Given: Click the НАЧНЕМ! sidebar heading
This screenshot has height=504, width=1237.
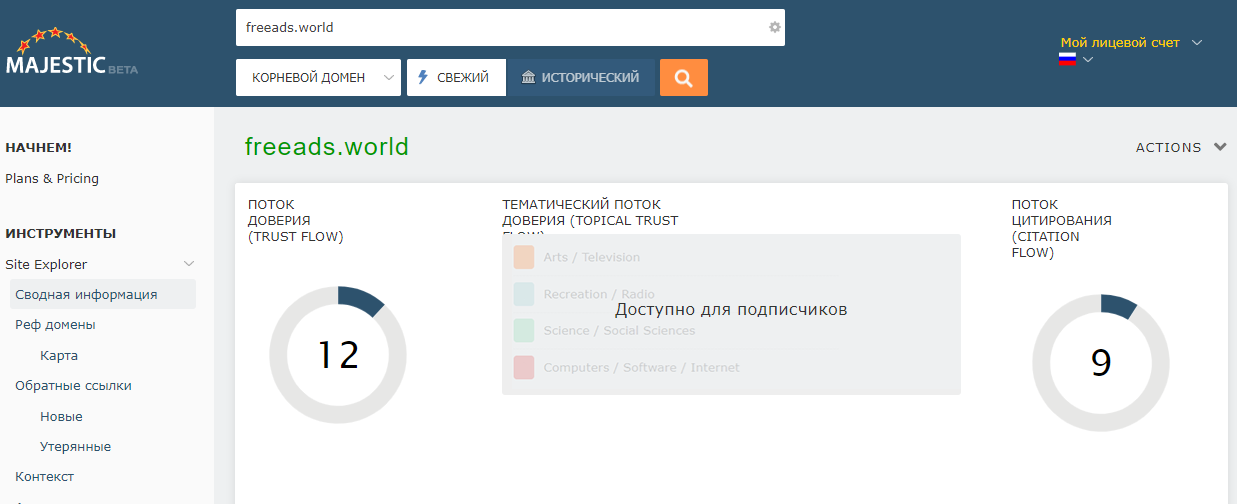Looking at the screenshot, I should click(x=38, y=147).
